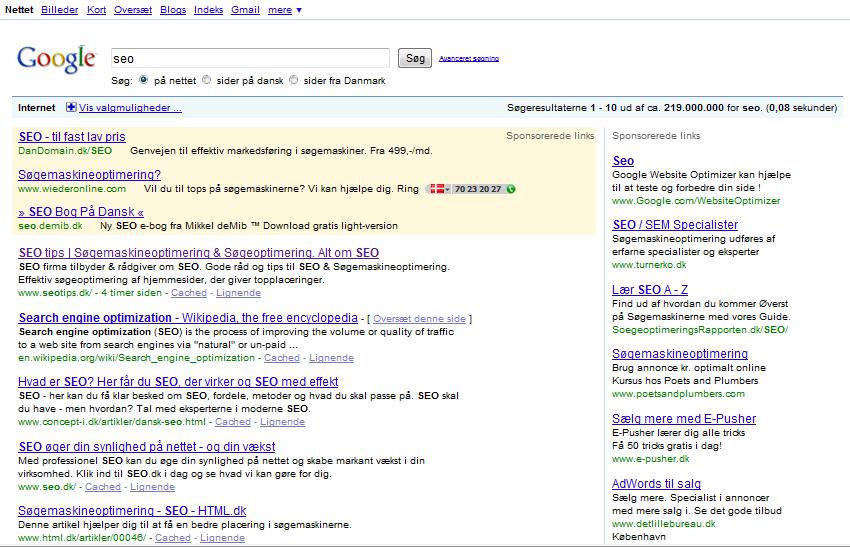The height and width of the screenshot is (547, 850).
Task: Click the www.e-pusher.dk URL text
Action: 651,459
